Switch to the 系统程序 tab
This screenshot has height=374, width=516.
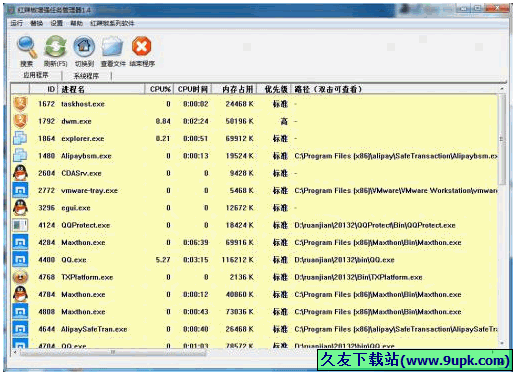(86, 76)
